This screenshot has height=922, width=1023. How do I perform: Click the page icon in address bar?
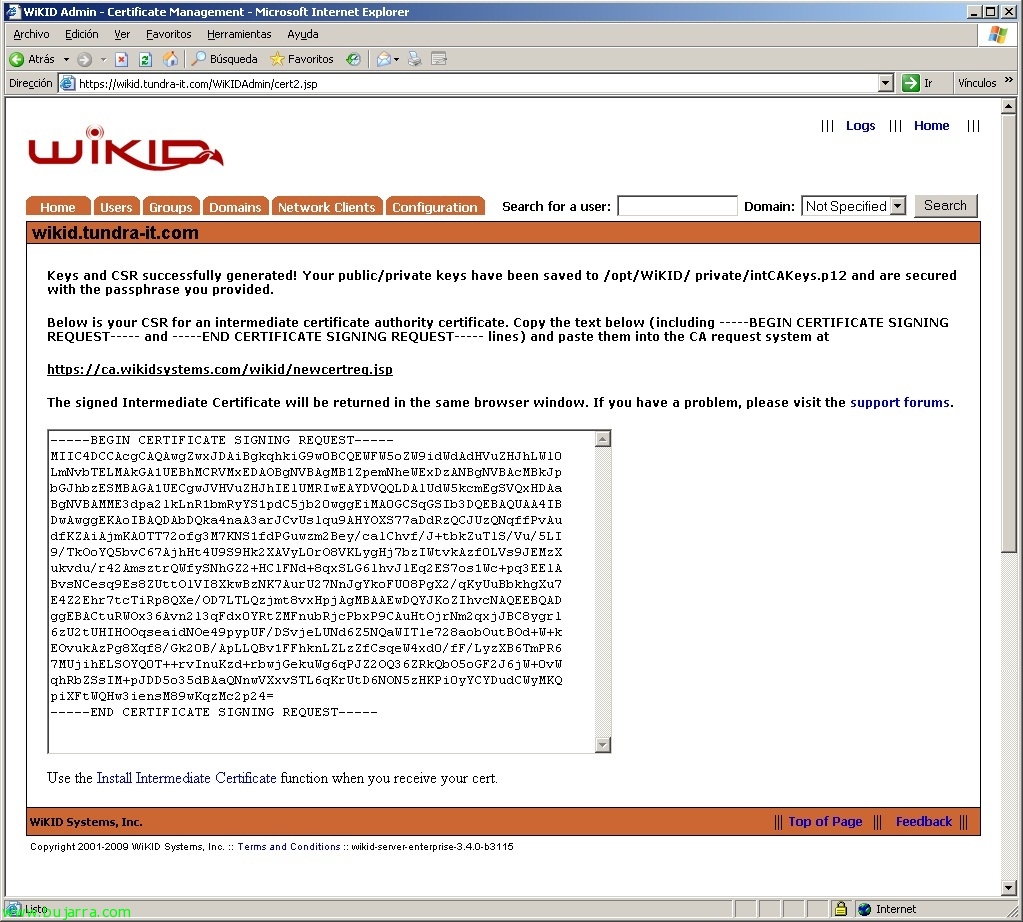[x=67, y=84]
